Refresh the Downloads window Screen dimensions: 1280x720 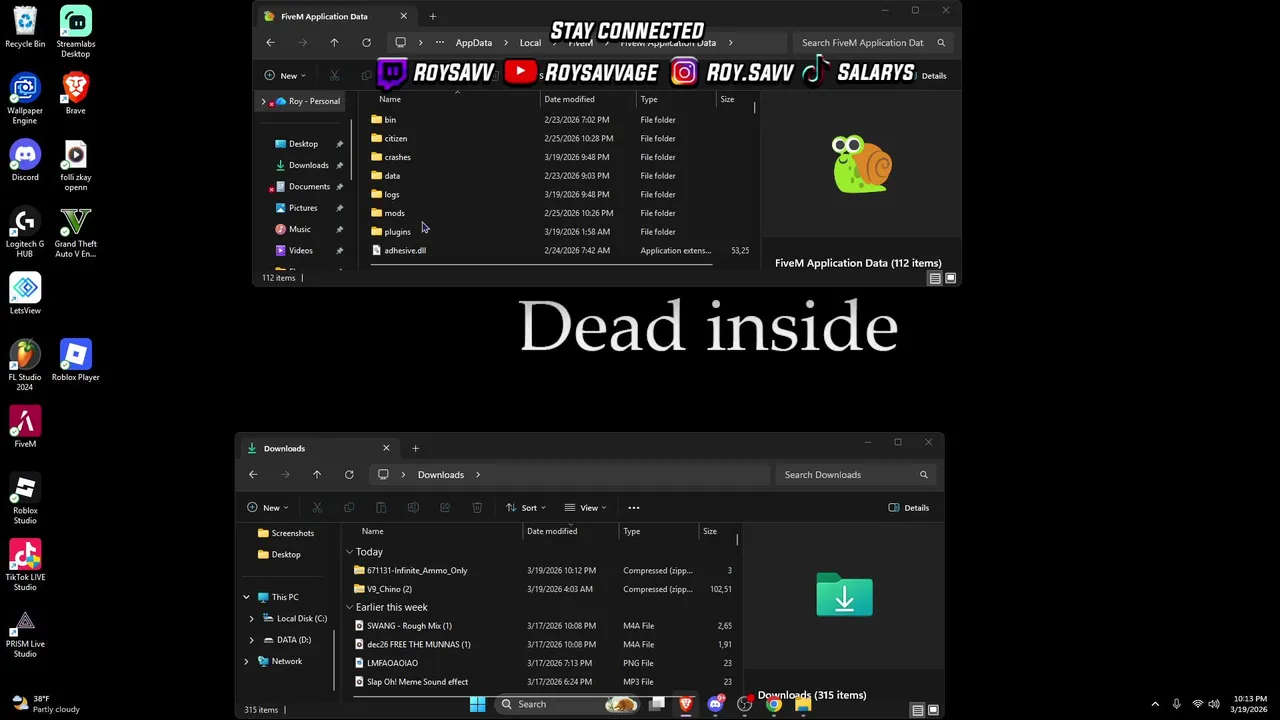pyautogui.click(x=349, y=474)
